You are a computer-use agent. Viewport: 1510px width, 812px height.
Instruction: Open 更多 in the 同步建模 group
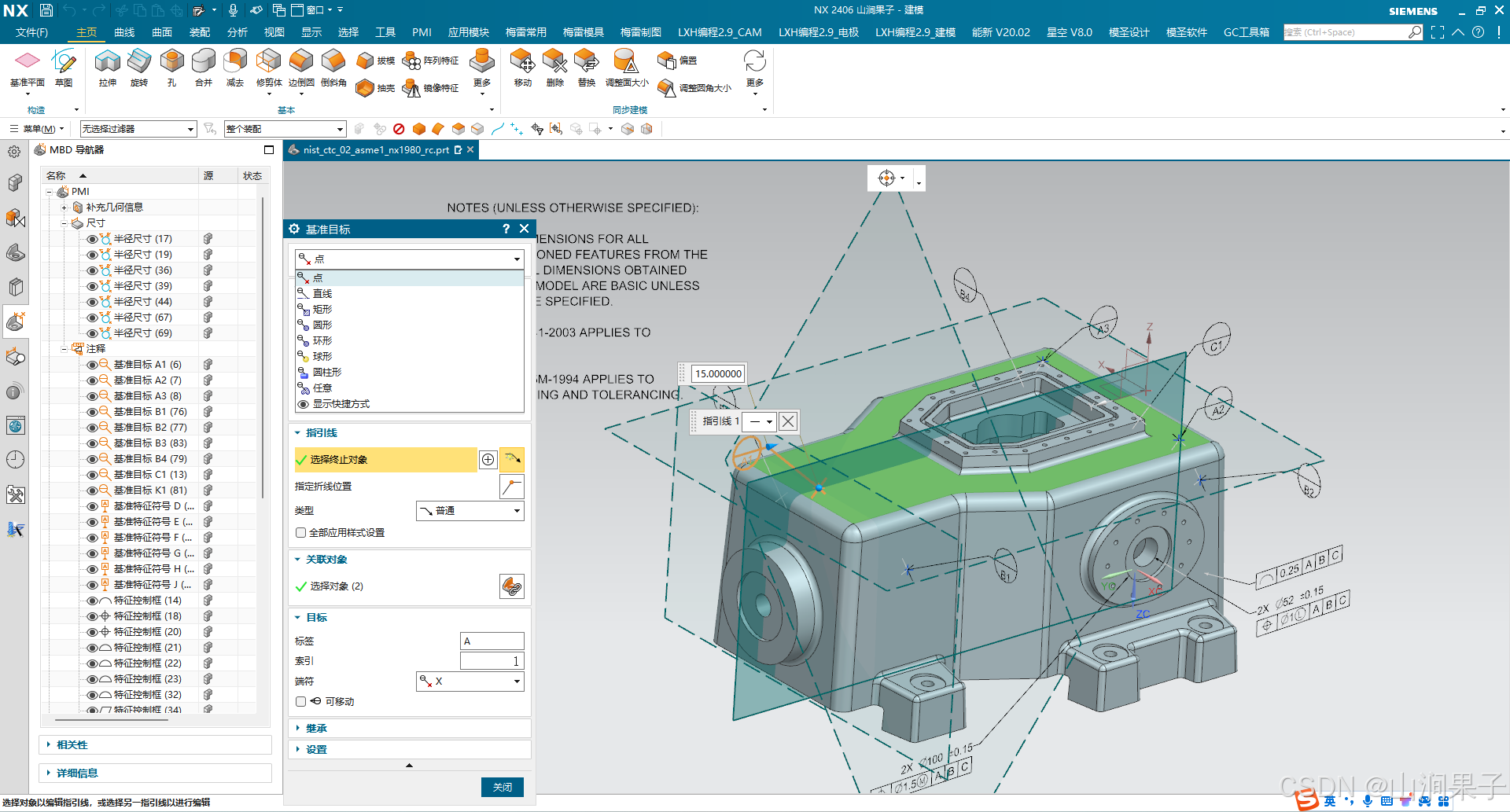755,71
